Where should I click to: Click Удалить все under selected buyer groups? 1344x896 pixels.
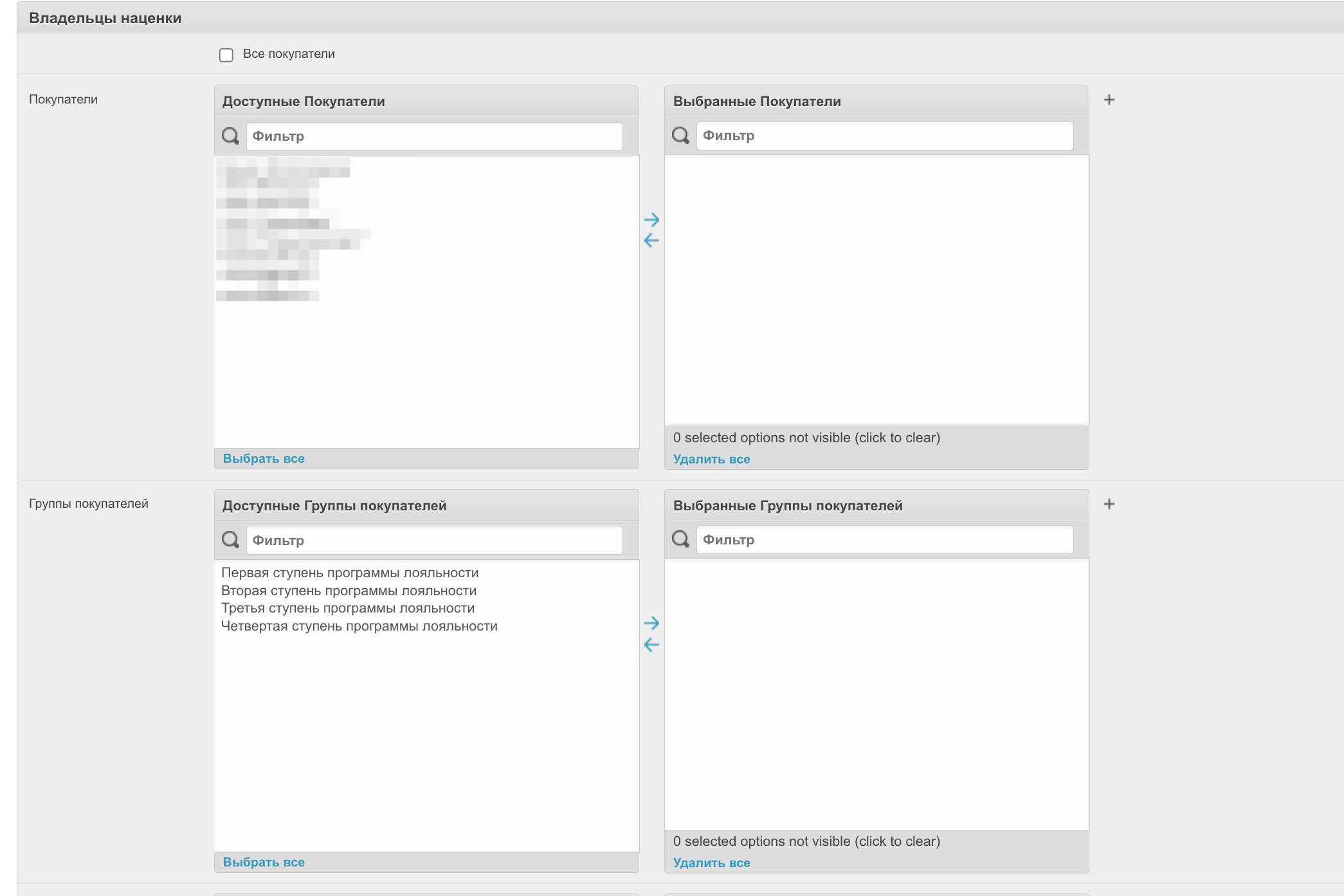click(x=711, y=863)
